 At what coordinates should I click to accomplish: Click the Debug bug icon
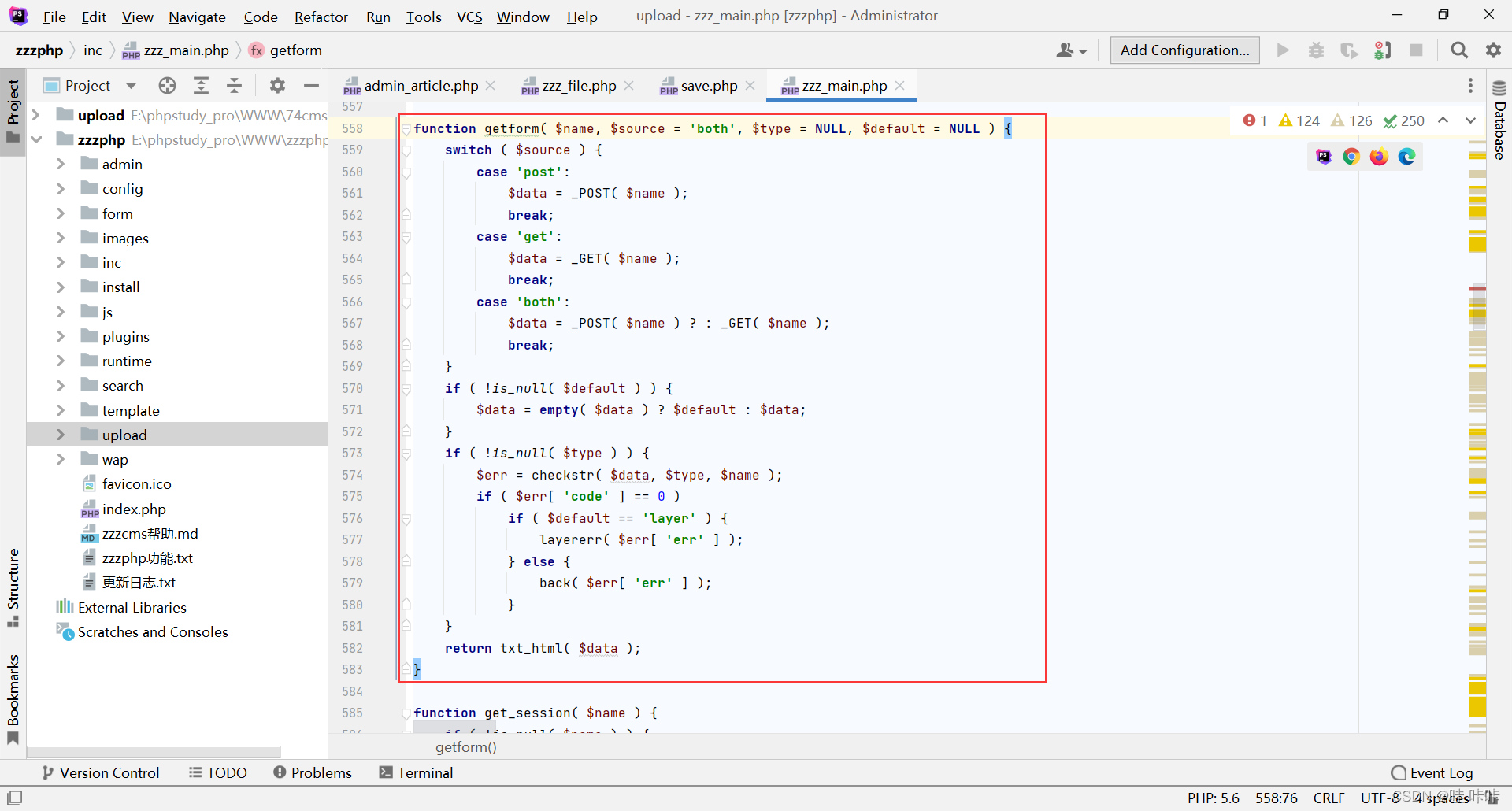click(1316, 50)
